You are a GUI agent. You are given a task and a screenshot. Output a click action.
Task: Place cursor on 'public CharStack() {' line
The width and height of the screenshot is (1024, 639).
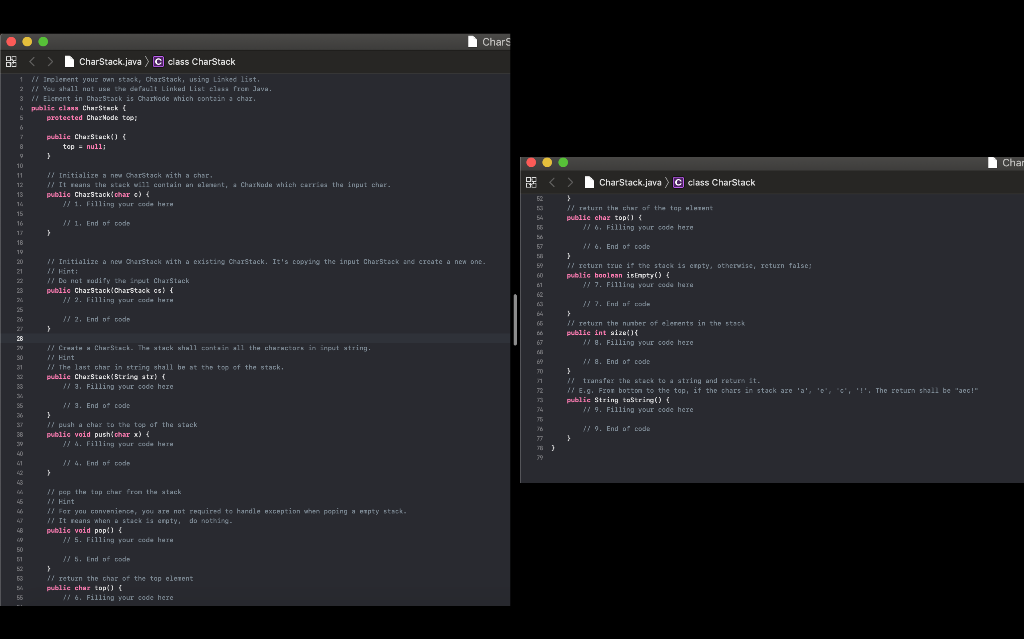coord(86,137)
